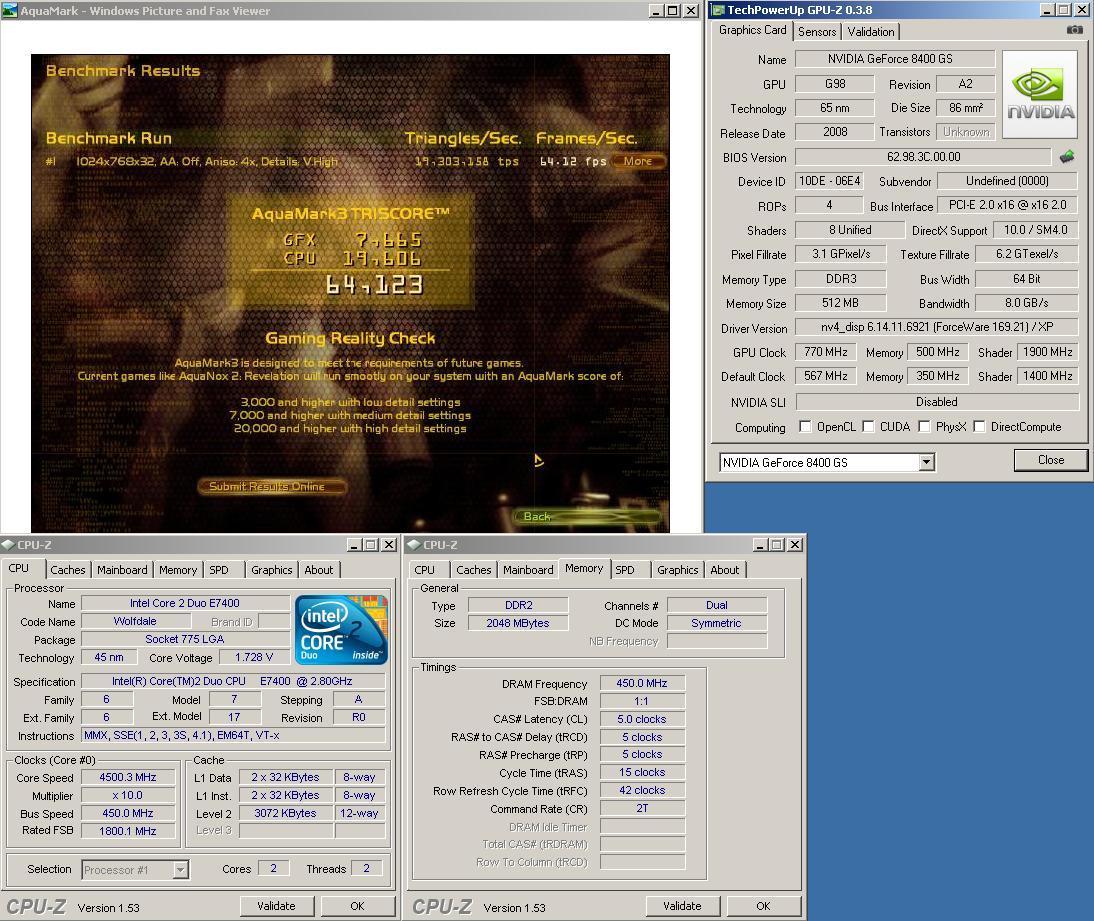Click the NVIDIA logo in GPU-Z

[x=1040, y=96]
